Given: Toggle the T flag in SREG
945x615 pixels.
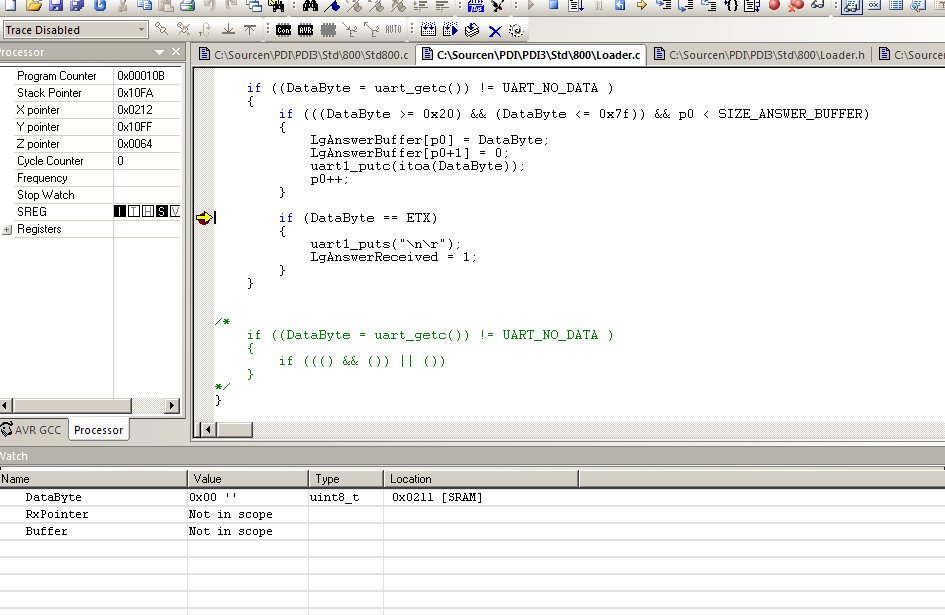Looking at the screenshot, I should pos(134,211).
